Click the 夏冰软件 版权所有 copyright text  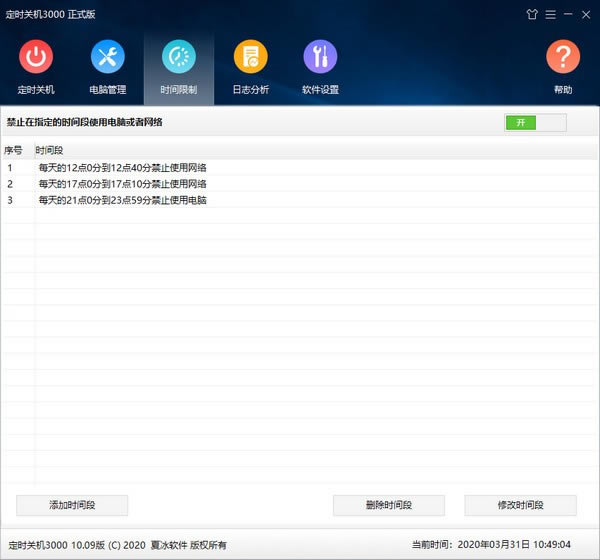click(188, 545)
